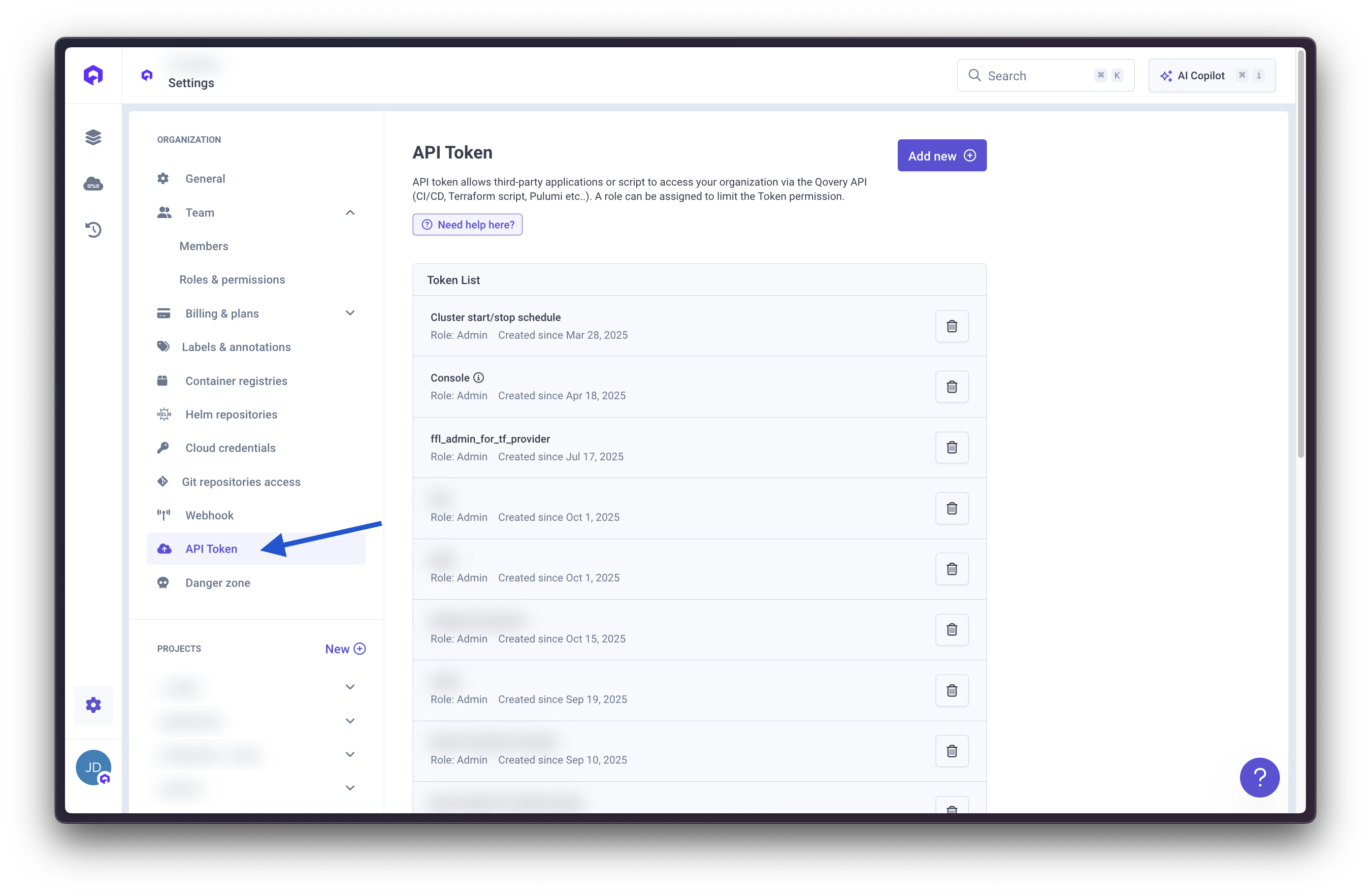Click the Container registries icon
Image resolution: width=1371 pixels, height=896 pixels.
tap(163, 381)
